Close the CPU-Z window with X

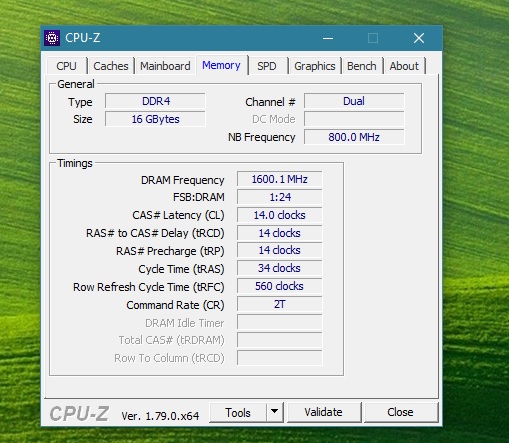click(419, 38)
